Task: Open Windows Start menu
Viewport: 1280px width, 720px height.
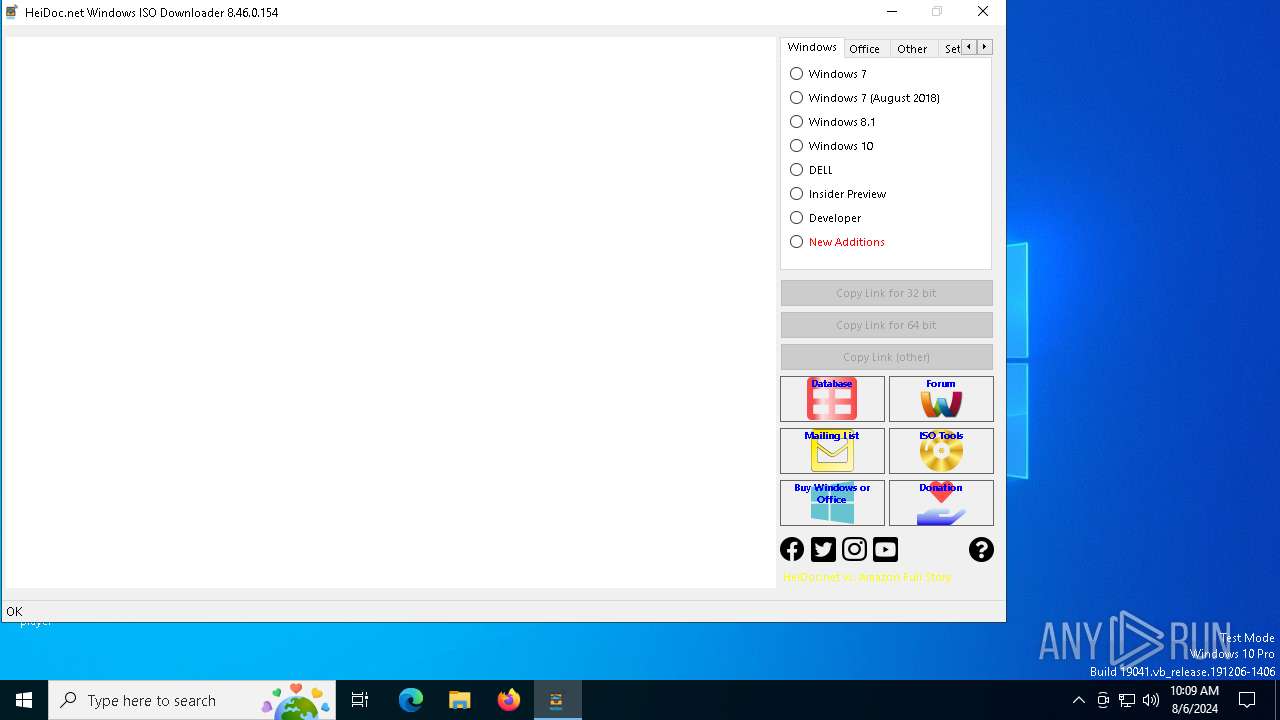Action: (24, 700)
